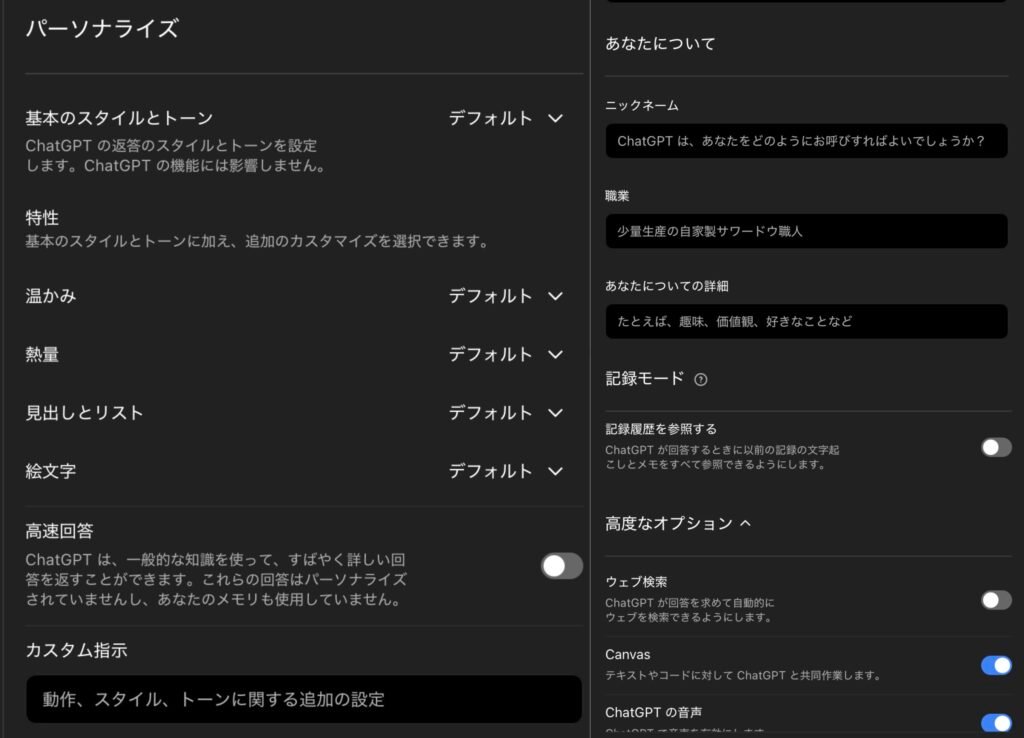Click the カスタム指示 input field
This screenshot has width=1024, height=738.
(304, 699)
